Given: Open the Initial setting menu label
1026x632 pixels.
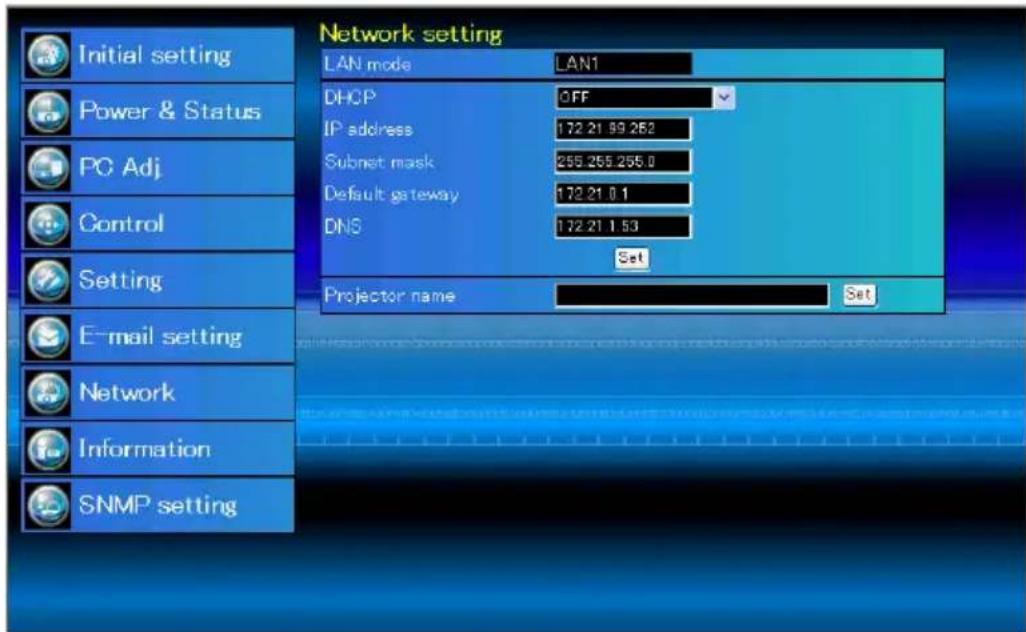Looking at the screenshot, I should coord(154,55).
